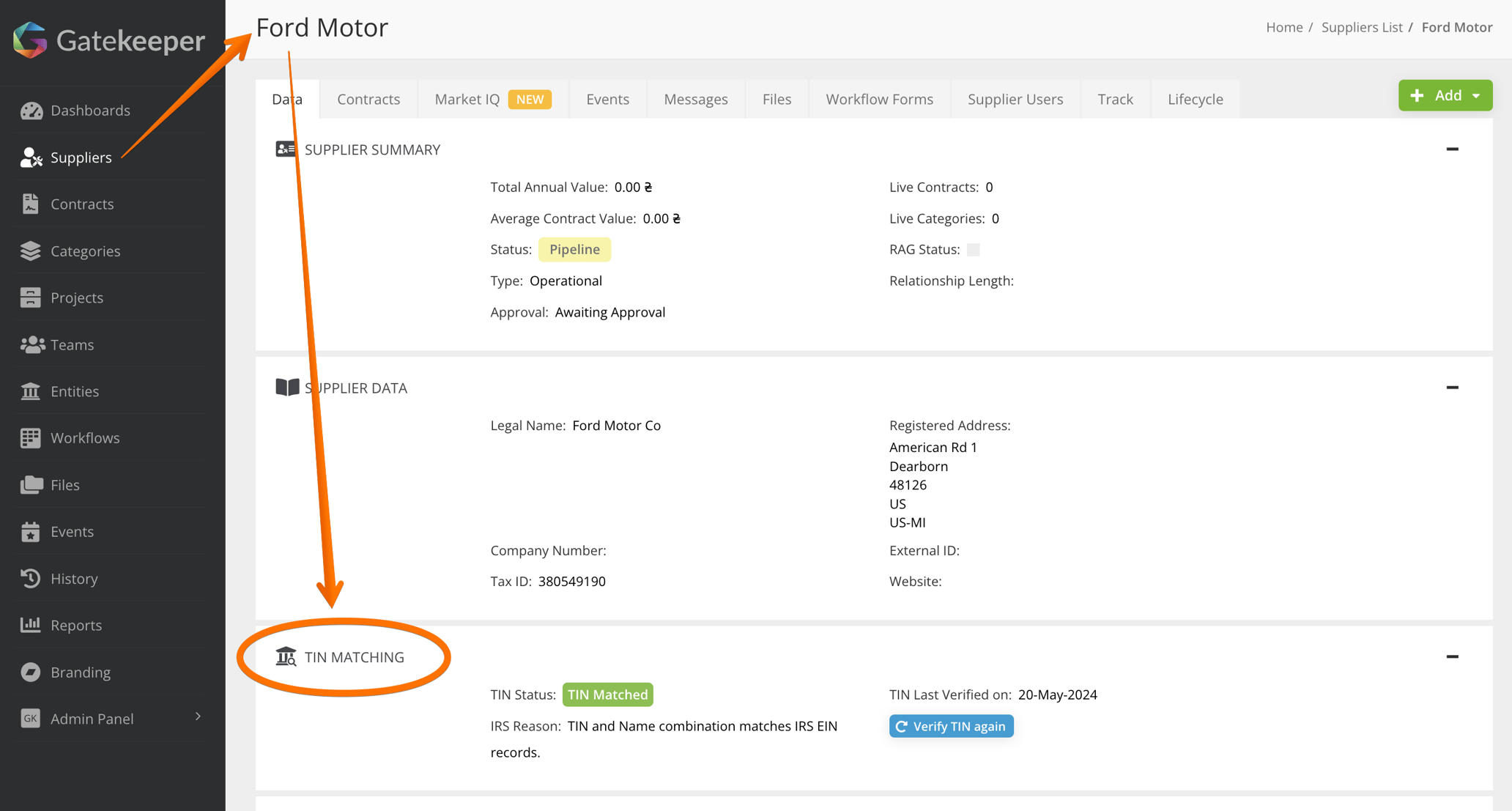The image size is (1512, 811).
Task: Open the Workflow Forms tab
Action: click(x=879, y=100)
